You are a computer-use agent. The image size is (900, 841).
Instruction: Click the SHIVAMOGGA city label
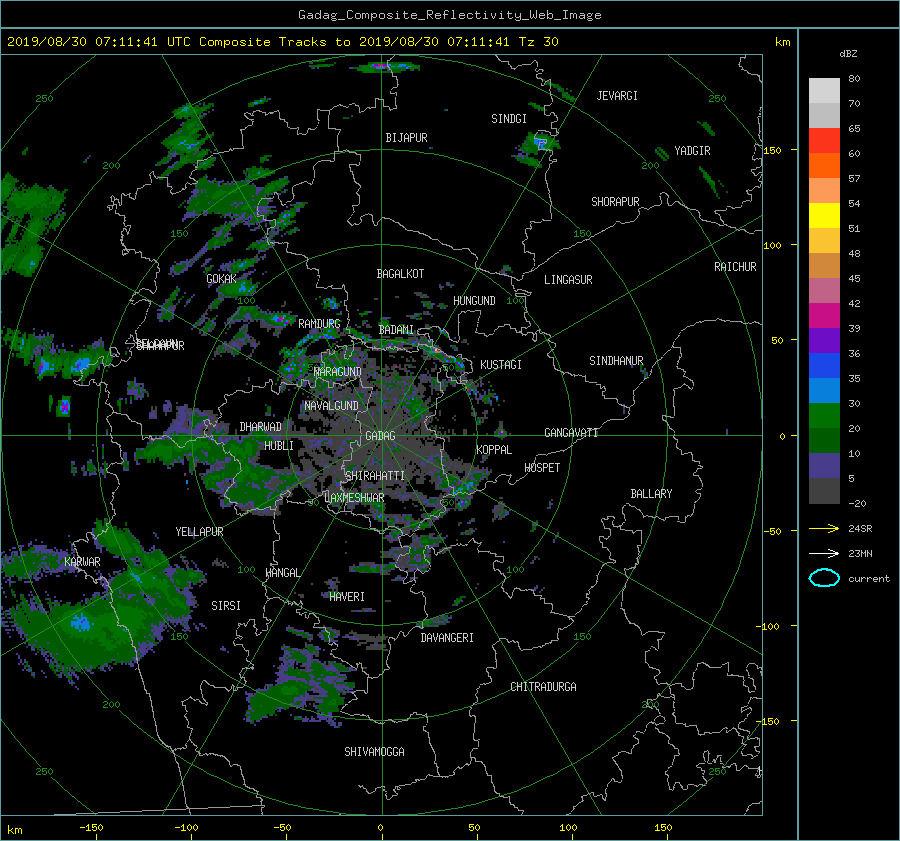[374, 752]
